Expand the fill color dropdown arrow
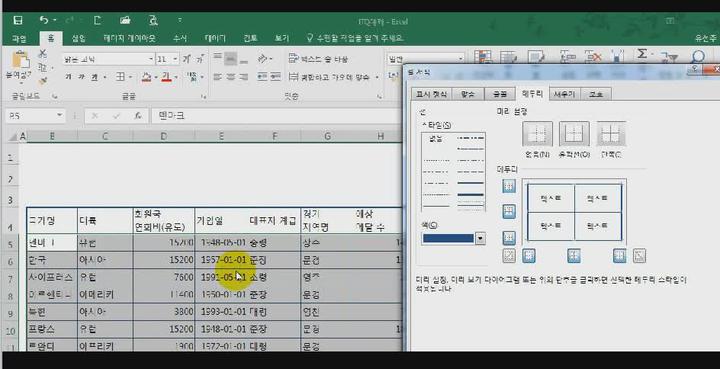 [x=156, y=77]
